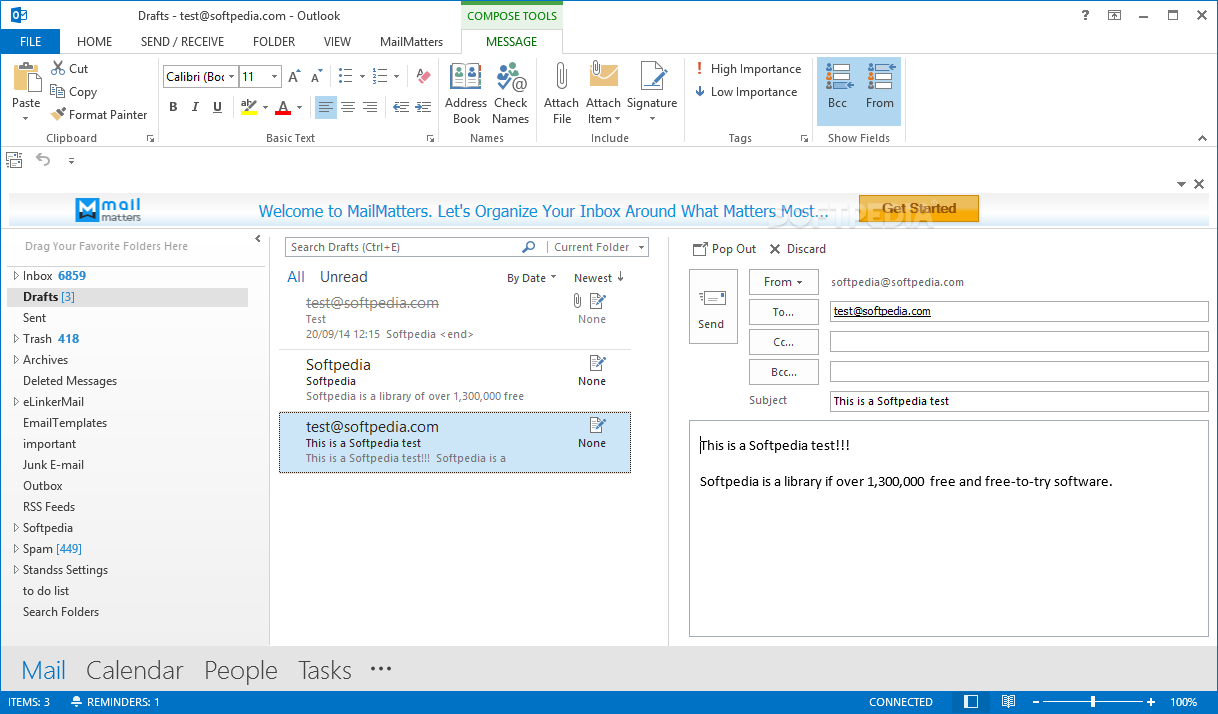The width and height of the screenshot is (1218, 714).
Task: Click the Paste clipboard icon
Action: [26, 78]
